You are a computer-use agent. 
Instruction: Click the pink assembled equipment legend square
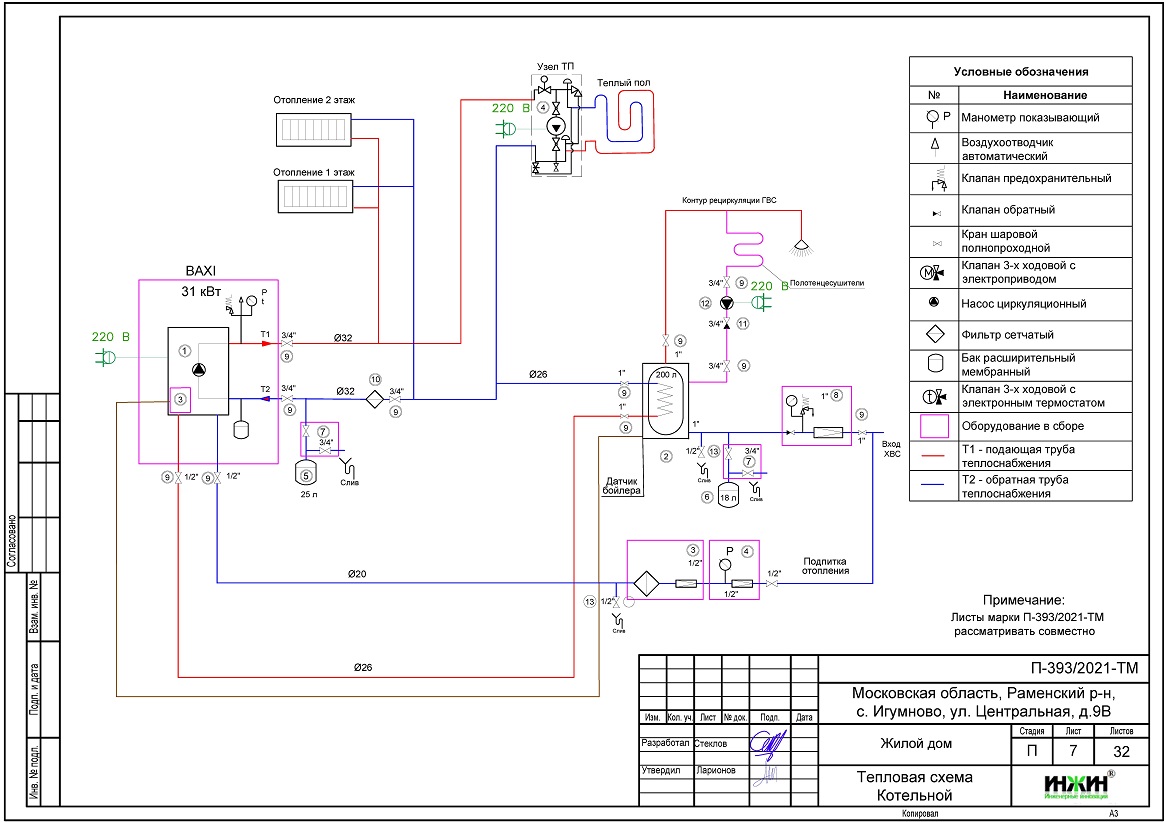click(934, 425)
